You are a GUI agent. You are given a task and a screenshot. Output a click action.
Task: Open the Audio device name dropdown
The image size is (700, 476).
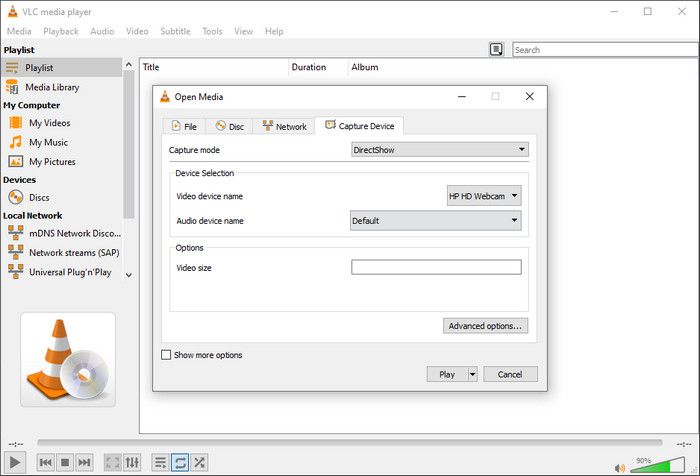tap(436, 221)
